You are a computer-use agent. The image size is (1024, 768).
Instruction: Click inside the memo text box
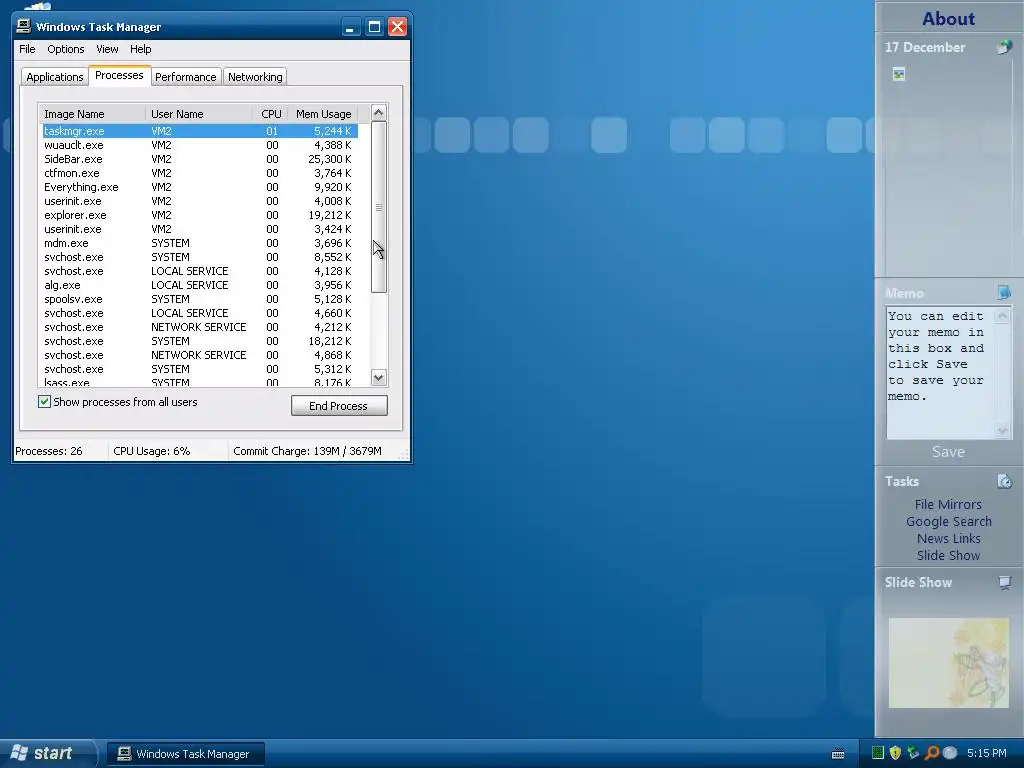[x=940, y=373]
